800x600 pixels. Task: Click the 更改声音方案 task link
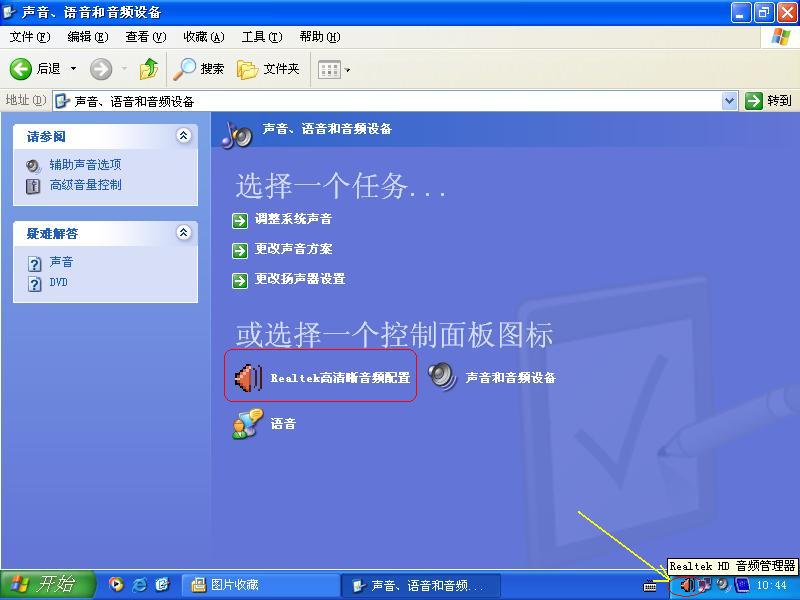point(293,249)
